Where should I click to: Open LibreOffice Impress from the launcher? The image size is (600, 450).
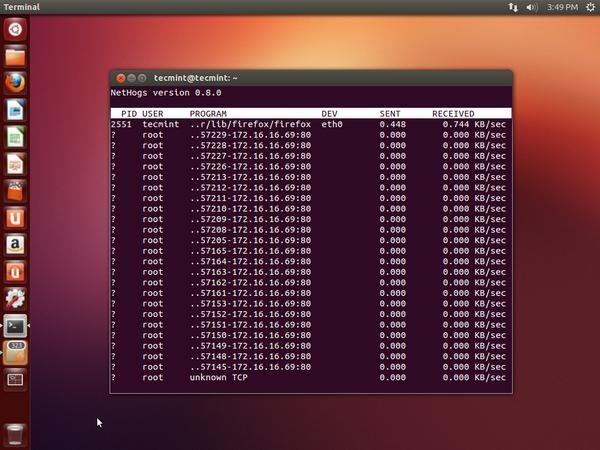click(x=15, y=164)
